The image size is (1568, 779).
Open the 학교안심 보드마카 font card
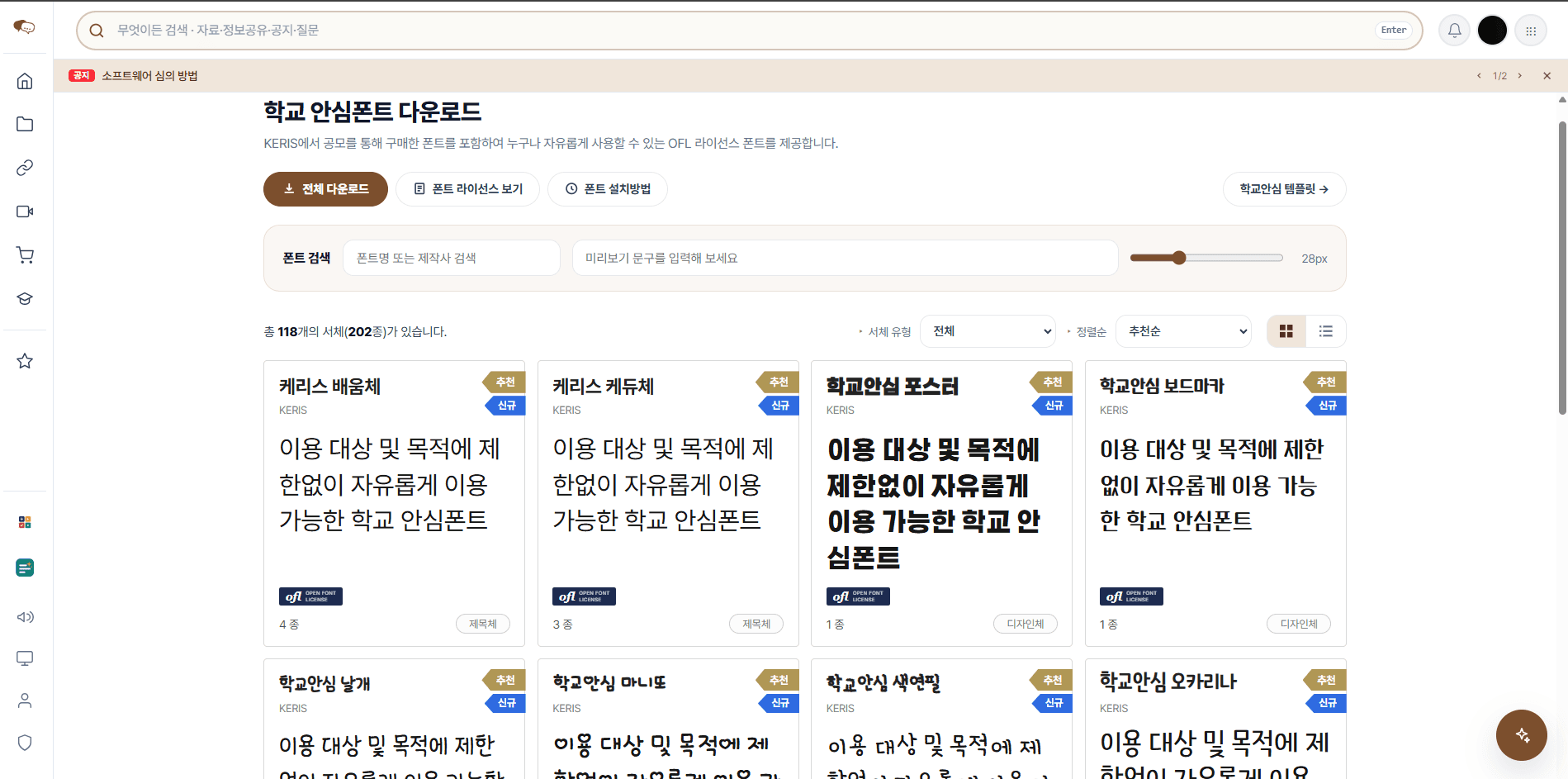1215,503
